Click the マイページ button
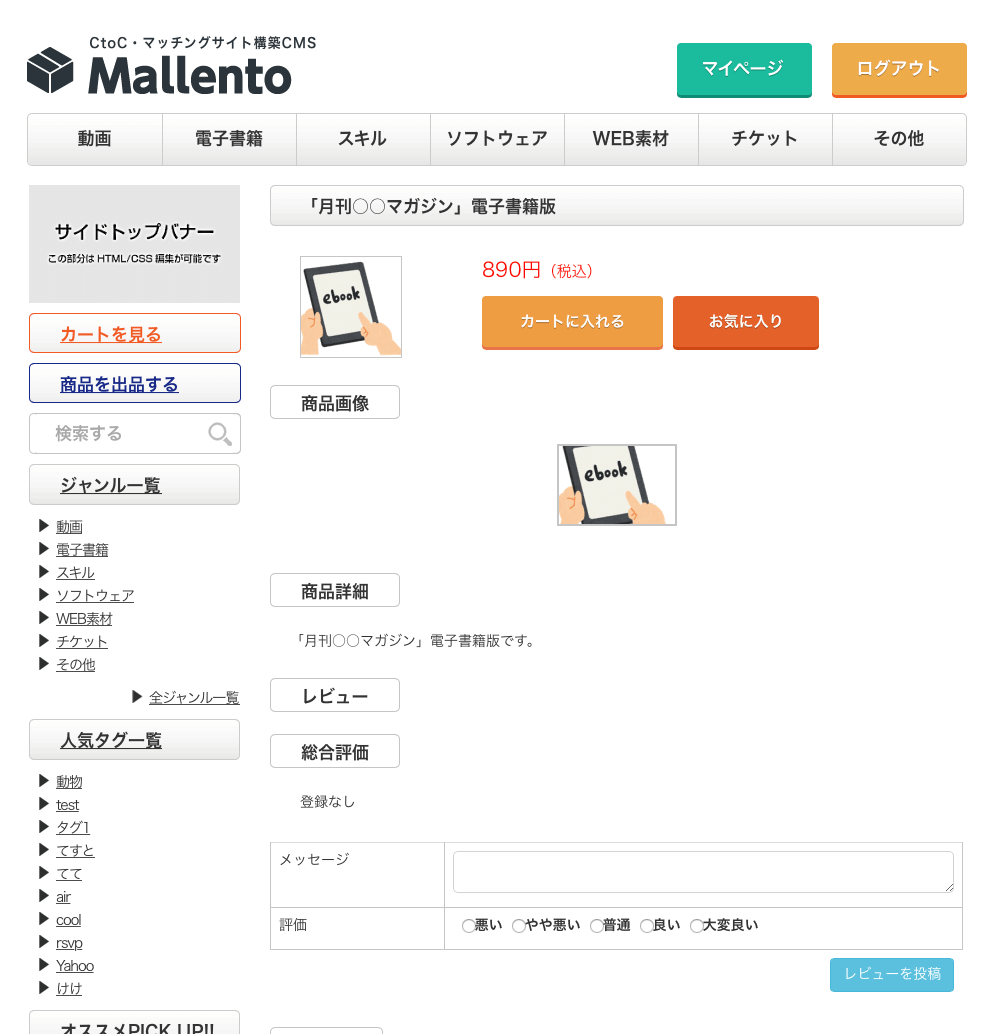 point(743,69)
